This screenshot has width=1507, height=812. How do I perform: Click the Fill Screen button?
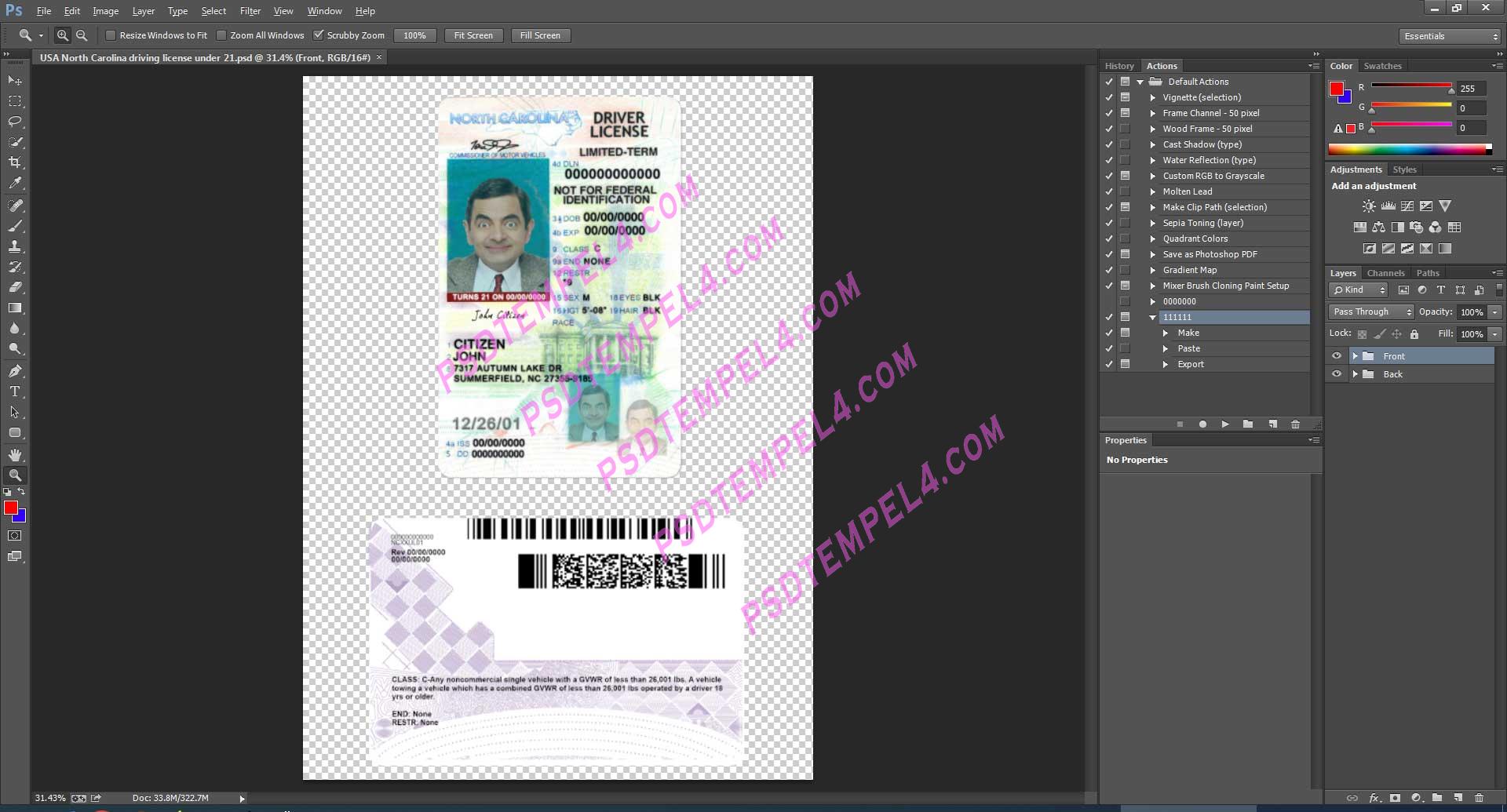click(x=540, y=35)
